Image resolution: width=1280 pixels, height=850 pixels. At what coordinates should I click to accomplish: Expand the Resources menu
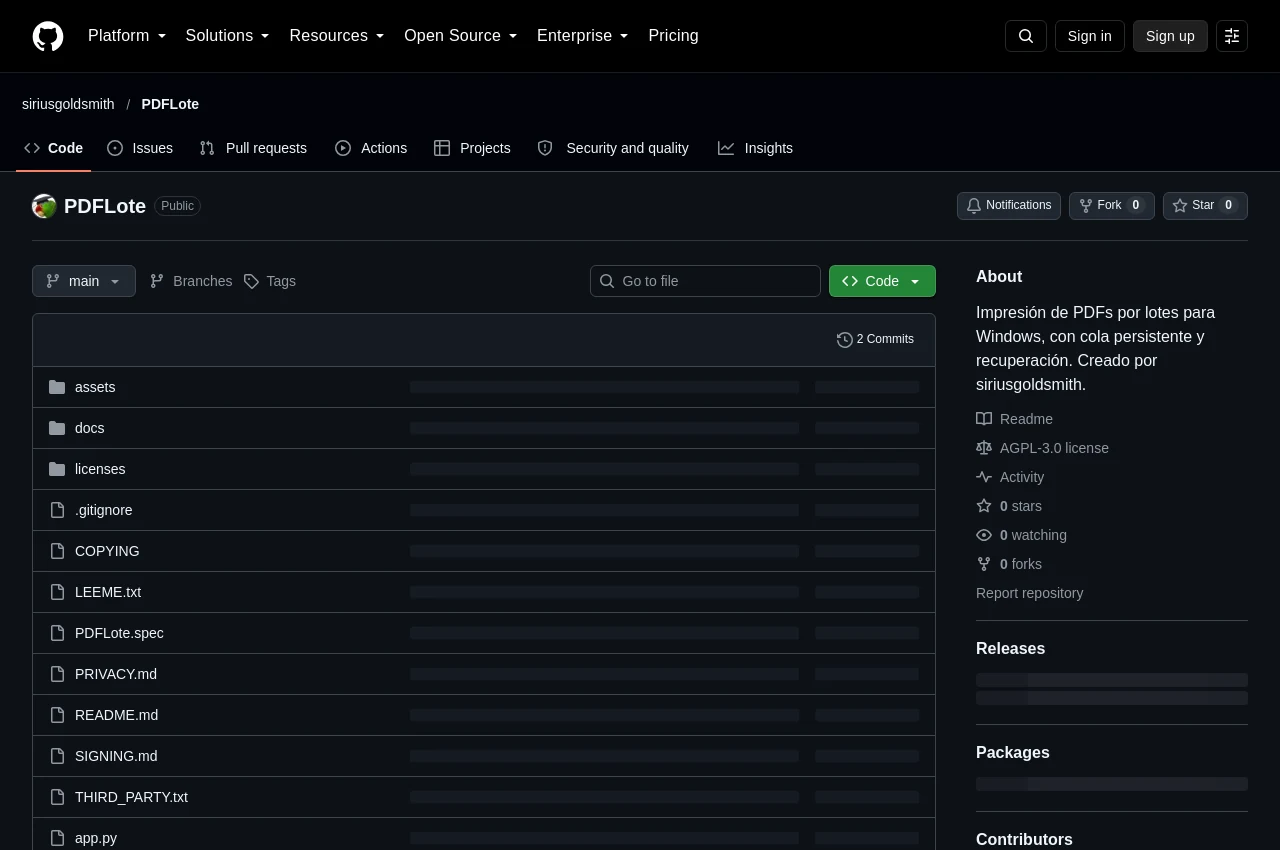click(337, 36)
